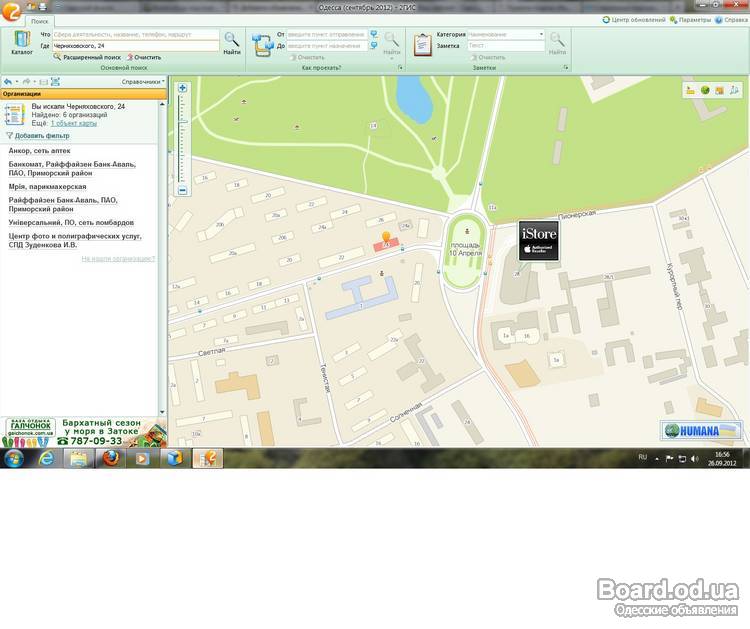Click the Найти magnifier in main search
The image size is (750, 629).
pyautogui.click(x=231, y=42)
